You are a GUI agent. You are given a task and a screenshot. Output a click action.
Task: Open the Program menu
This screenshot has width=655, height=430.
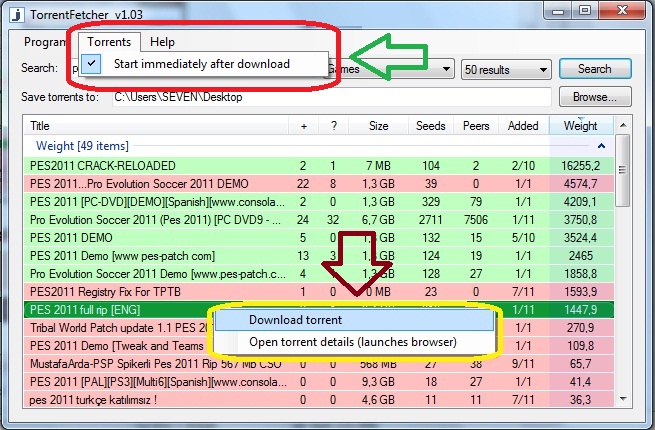(x=44, y=42)
